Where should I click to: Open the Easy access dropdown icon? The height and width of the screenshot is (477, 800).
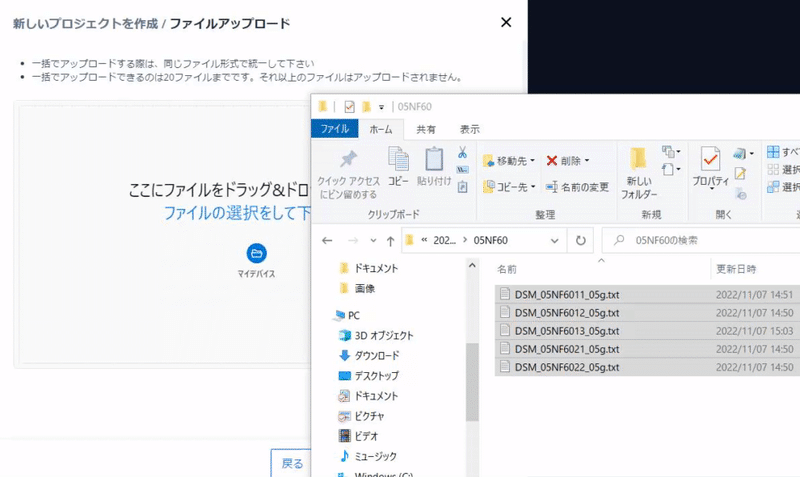670,169
